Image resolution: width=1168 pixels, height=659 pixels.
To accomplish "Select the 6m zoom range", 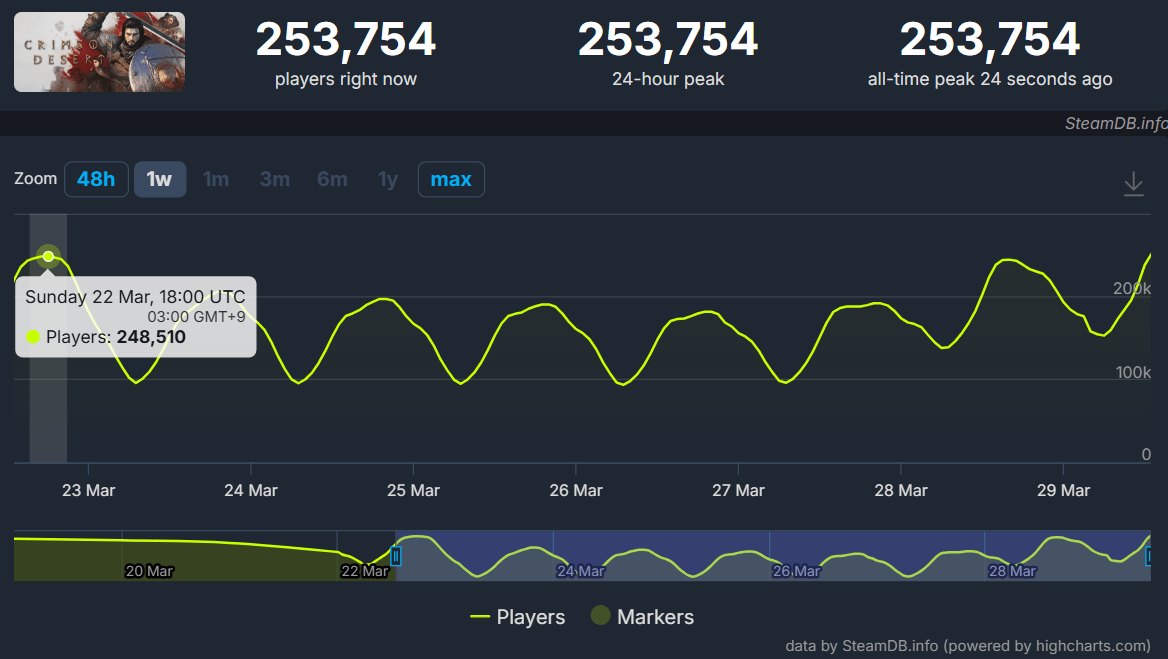I will tap(332, 179).
